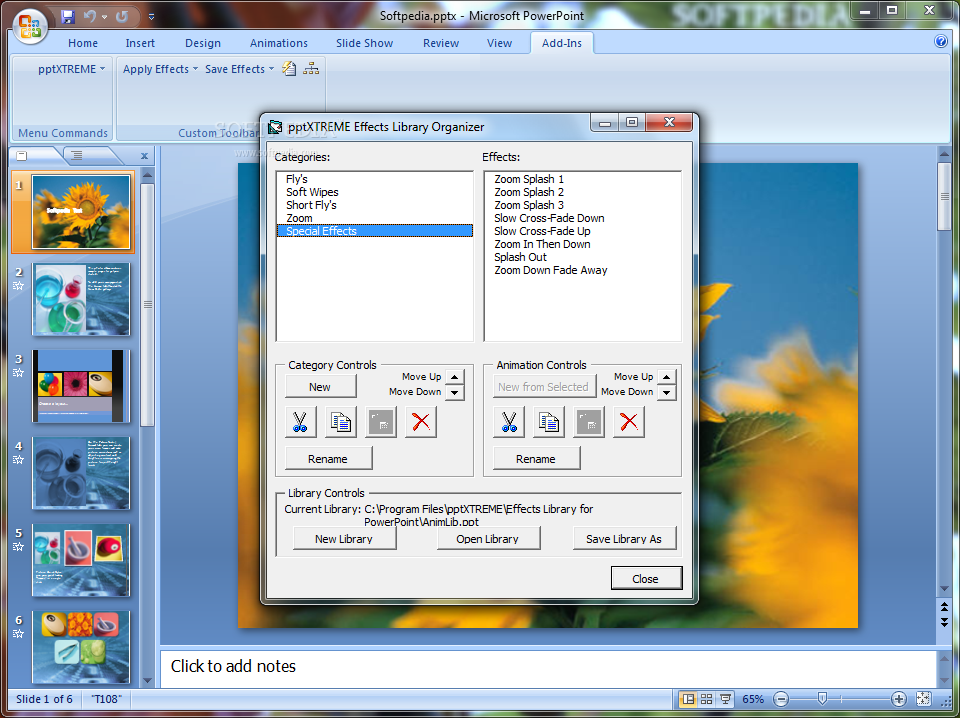Open the View ribbon tab
This screenshot has width=960, height=718.
click(499, 43)
